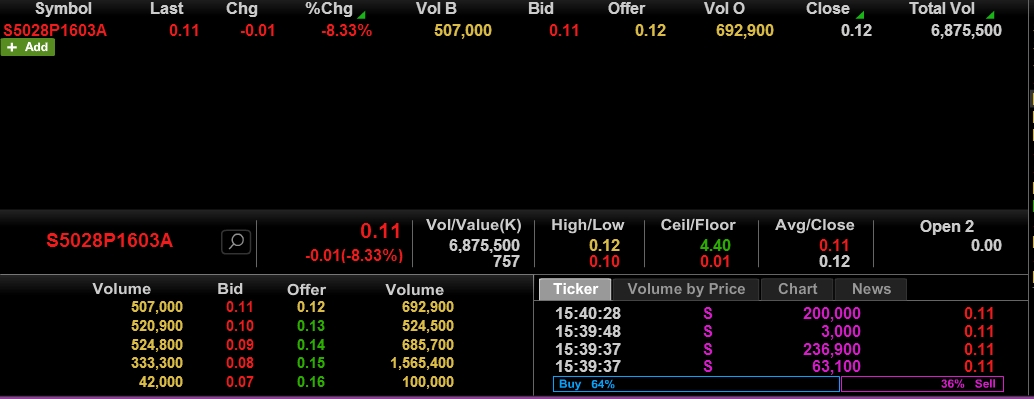Click the green sort triangle beside %Chg
This screenshot has height=399, width=1034.
click(x=361, y=14)
